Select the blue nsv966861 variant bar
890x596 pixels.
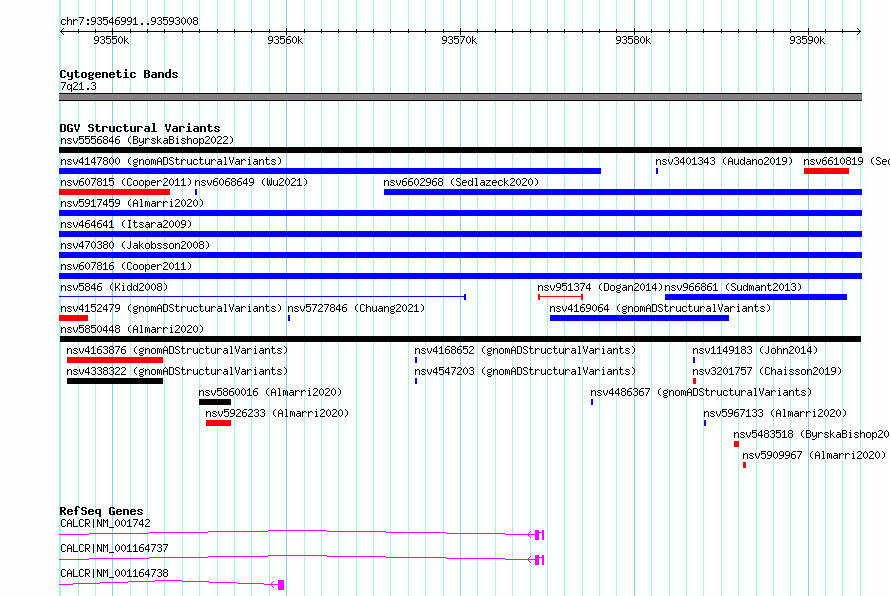756,297
